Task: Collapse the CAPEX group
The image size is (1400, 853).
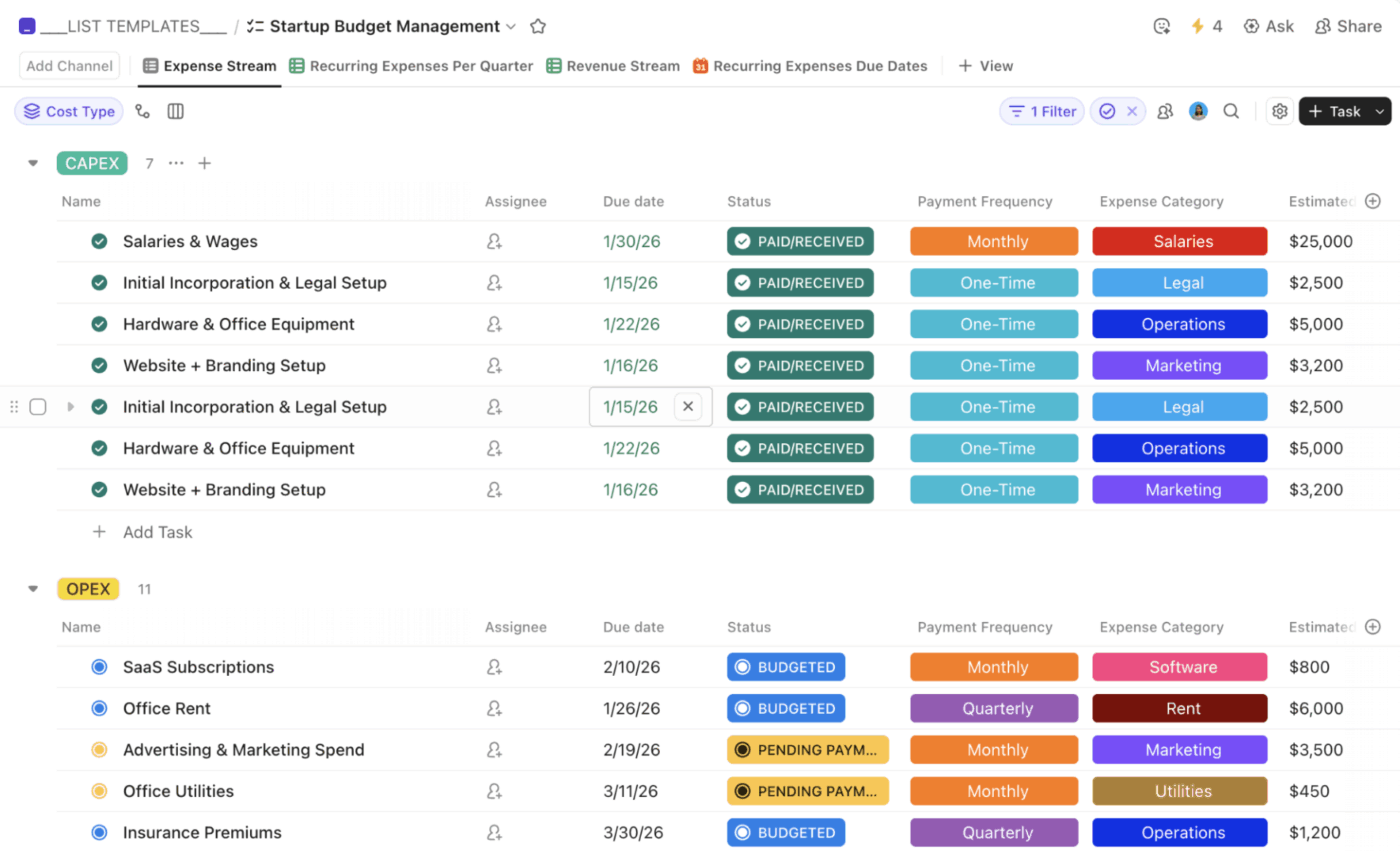Action: click(32, 163)
